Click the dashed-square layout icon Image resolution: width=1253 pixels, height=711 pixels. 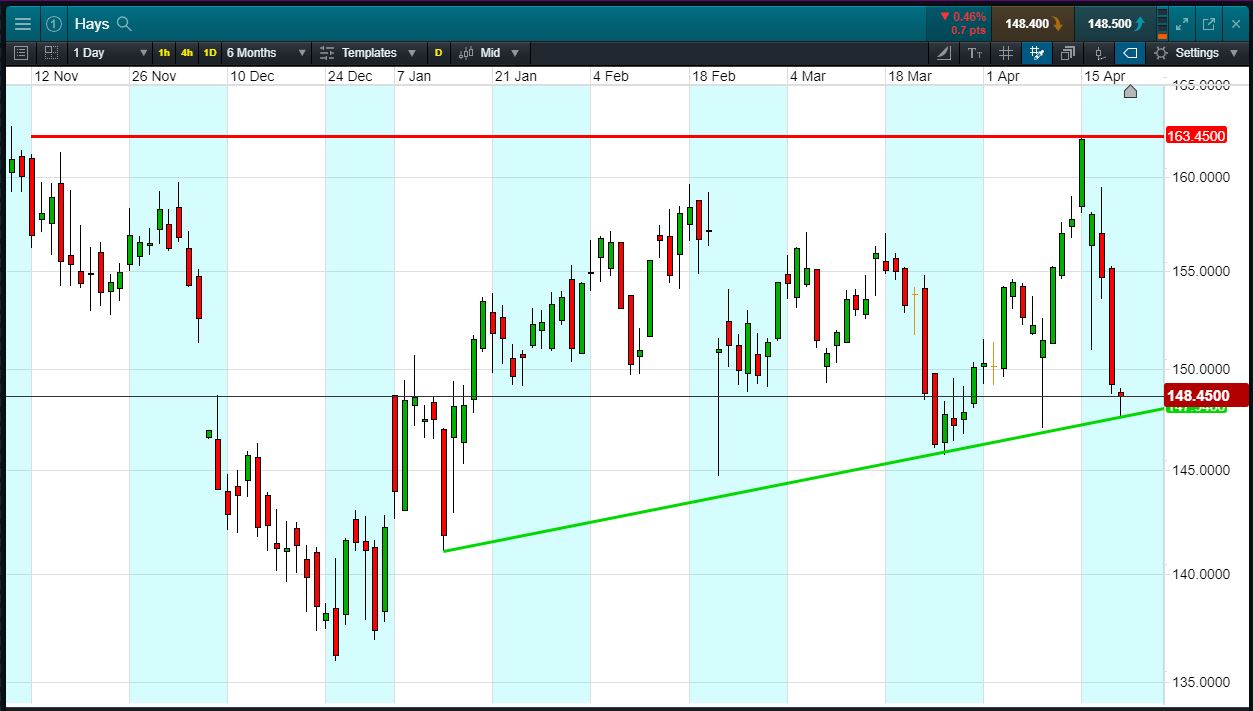[50, 52]
